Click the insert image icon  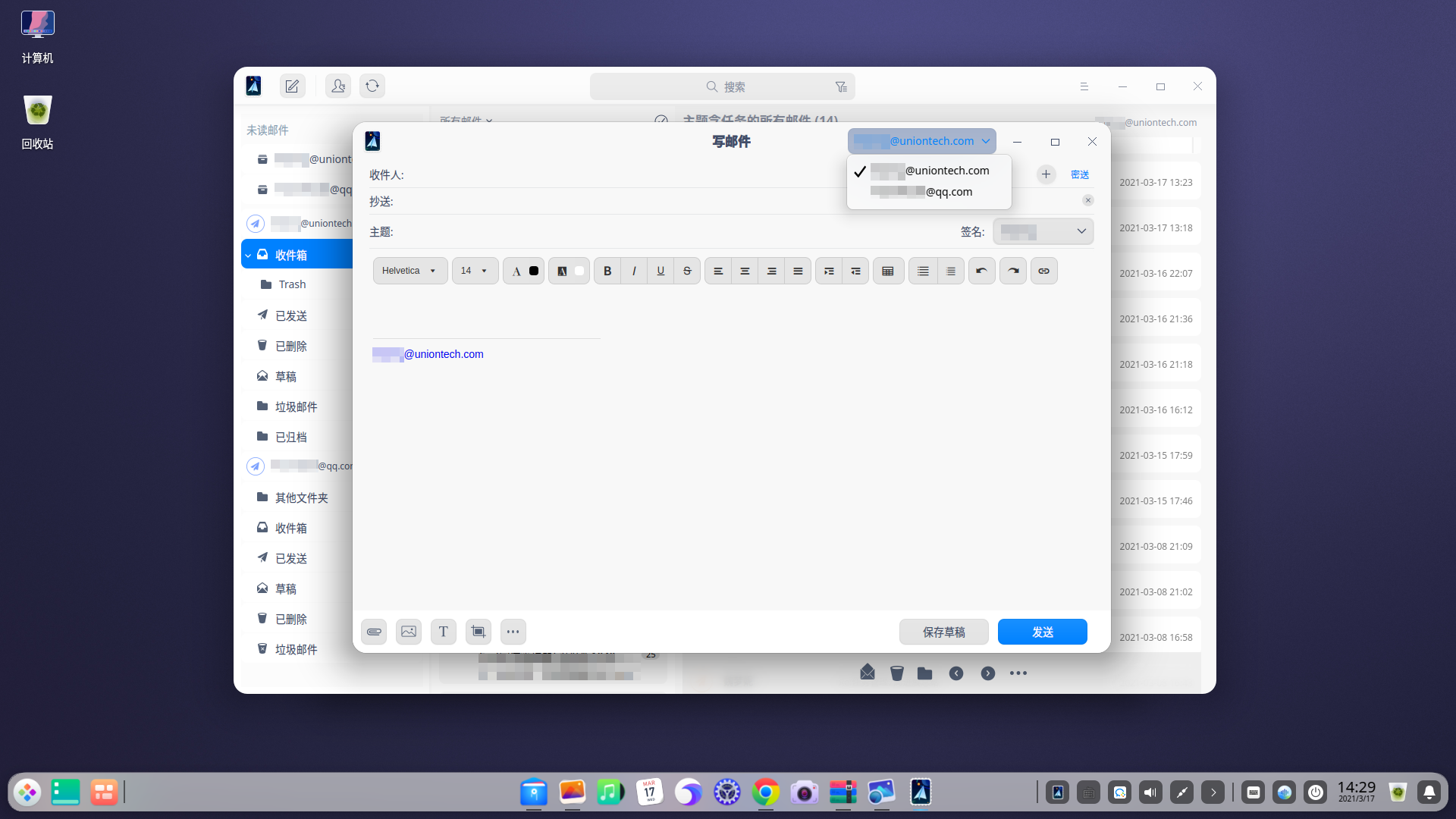tap(409, 632)
